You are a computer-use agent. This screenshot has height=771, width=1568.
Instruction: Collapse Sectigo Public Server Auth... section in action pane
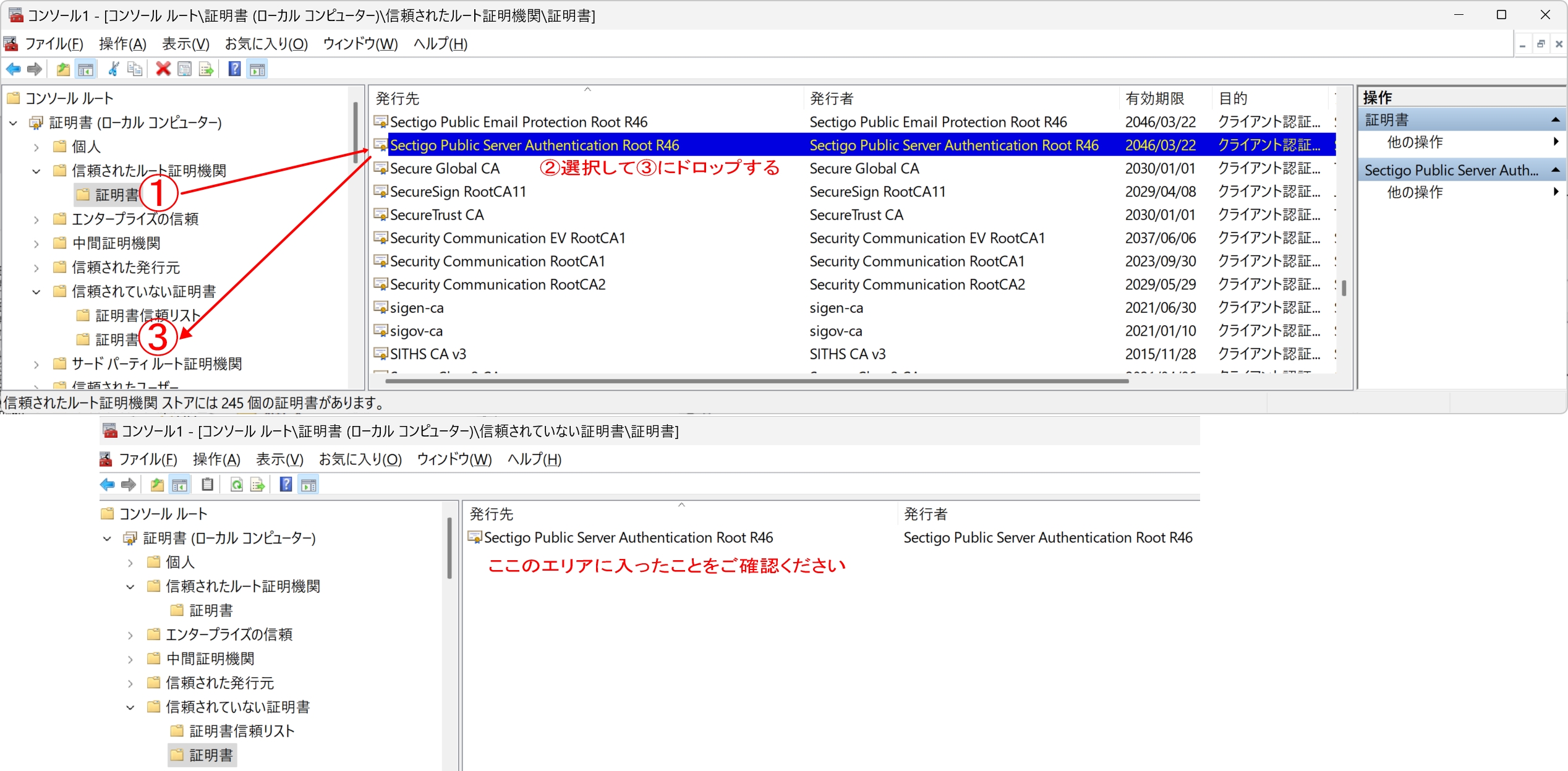pyautogui.click(x=1556, y=169)
